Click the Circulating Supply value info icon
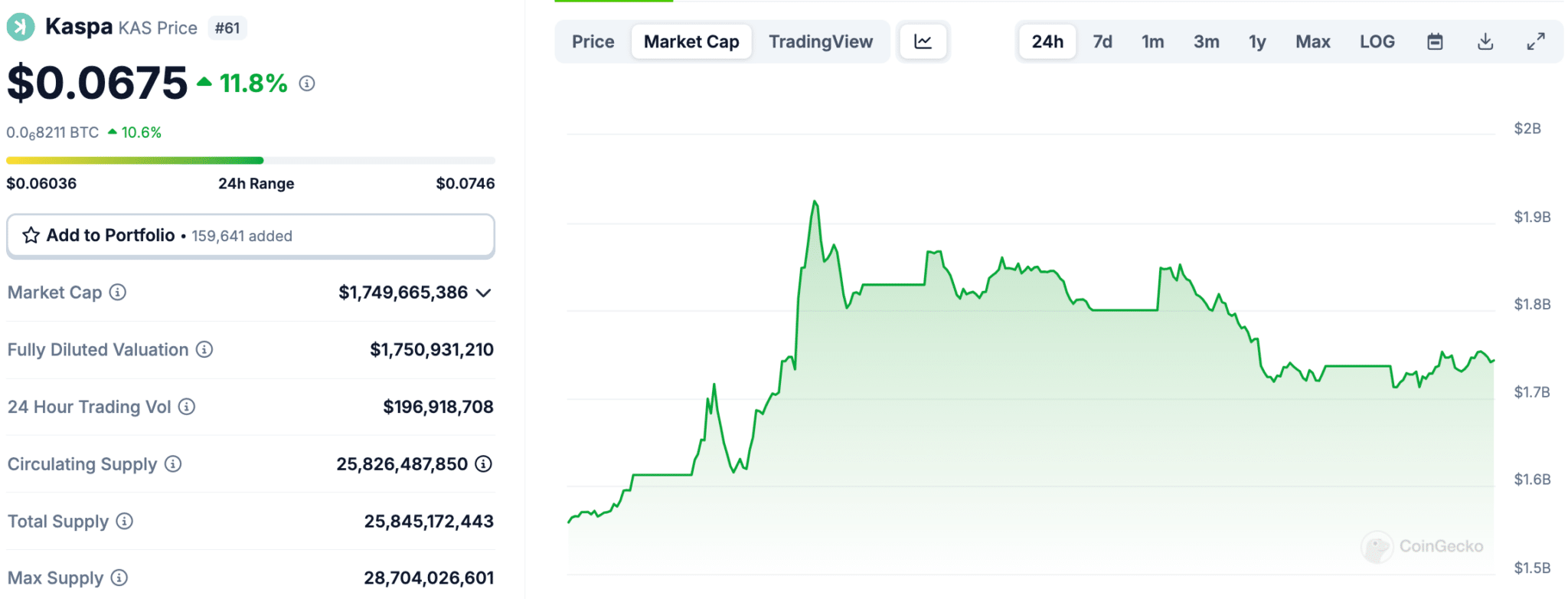Viewport: 1568px width, 599px height. [483, 463]
